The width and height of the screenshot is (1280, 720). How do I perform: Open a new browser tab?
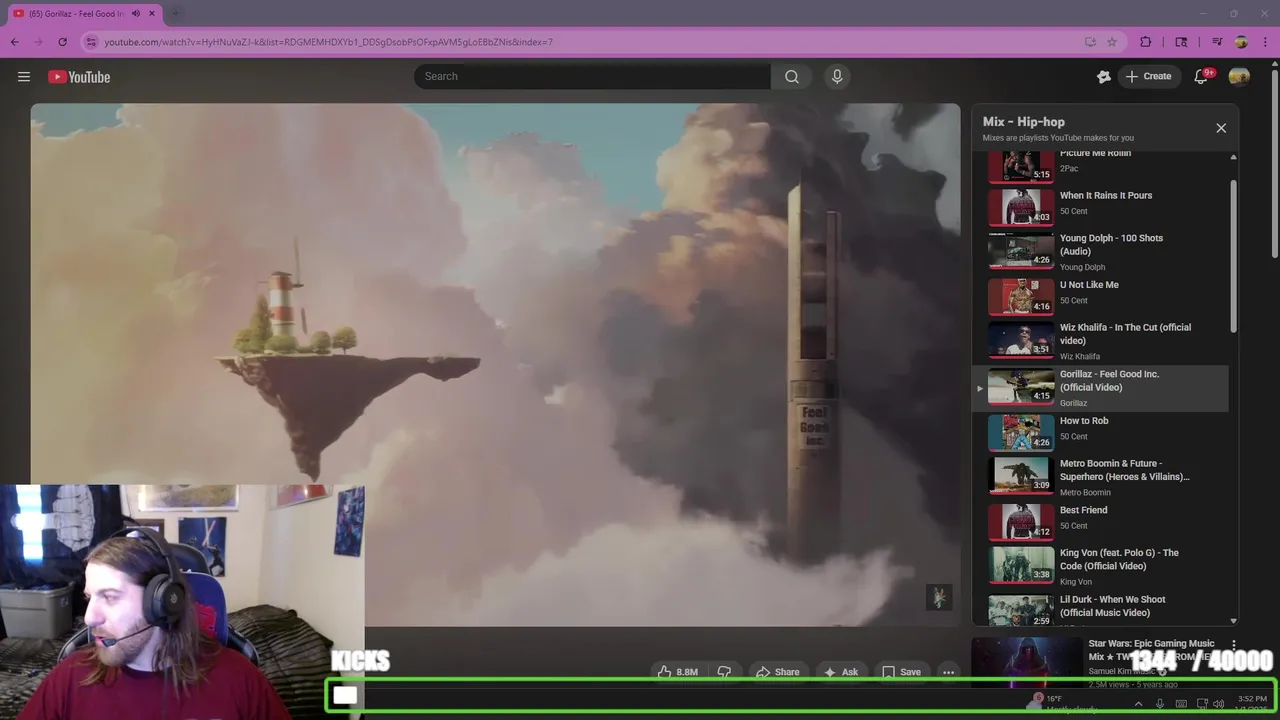tap(175, 14)
